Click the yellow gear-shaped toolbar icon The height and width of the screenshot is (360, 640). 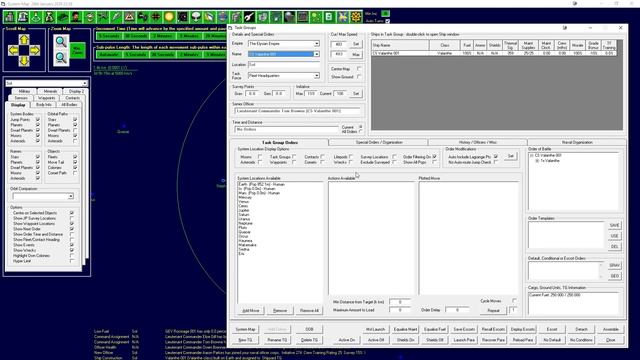[x=356, y=17]
